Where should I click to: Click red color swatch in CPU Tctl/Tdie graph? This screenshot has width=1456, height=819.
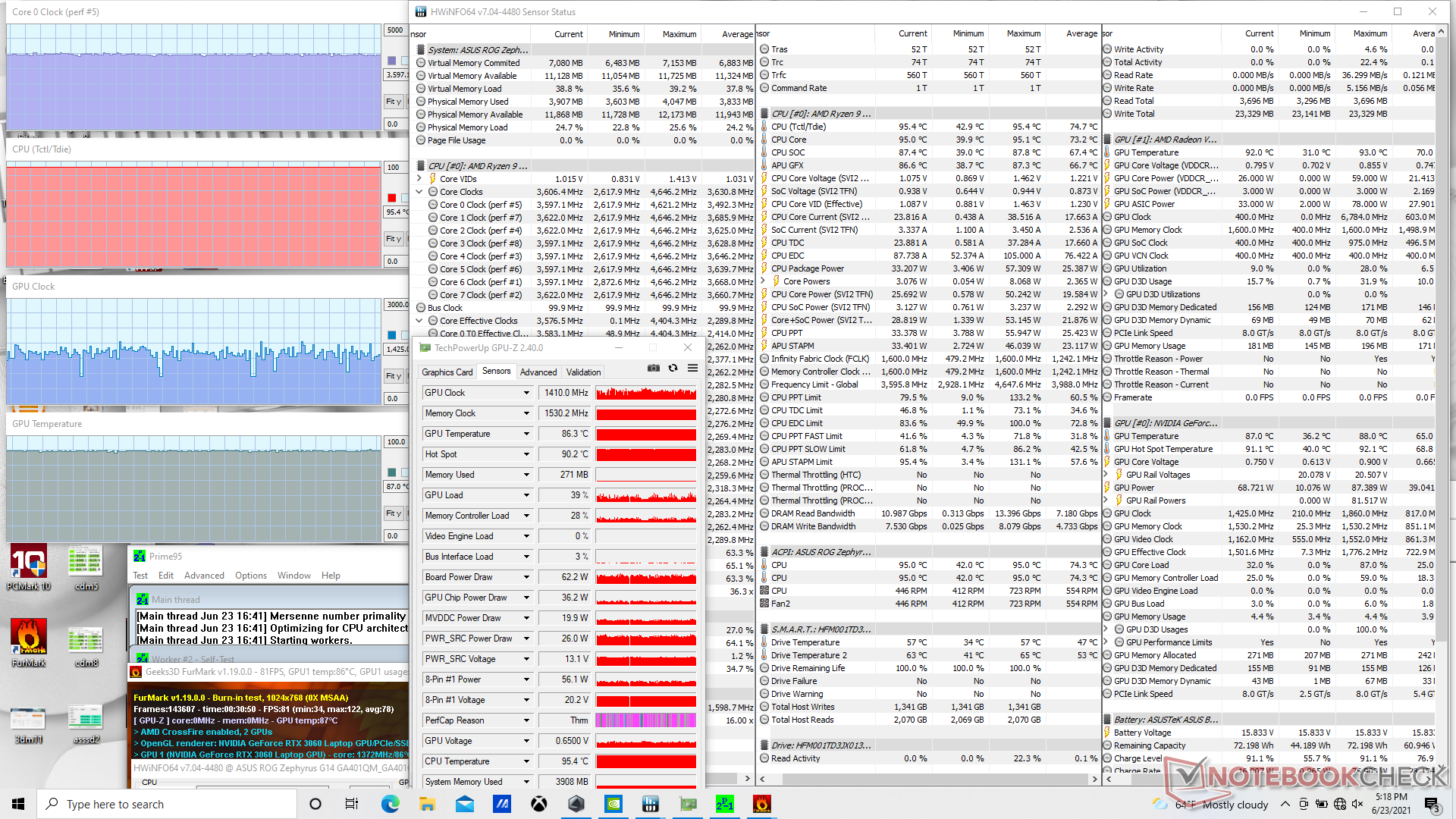point(391,198)
